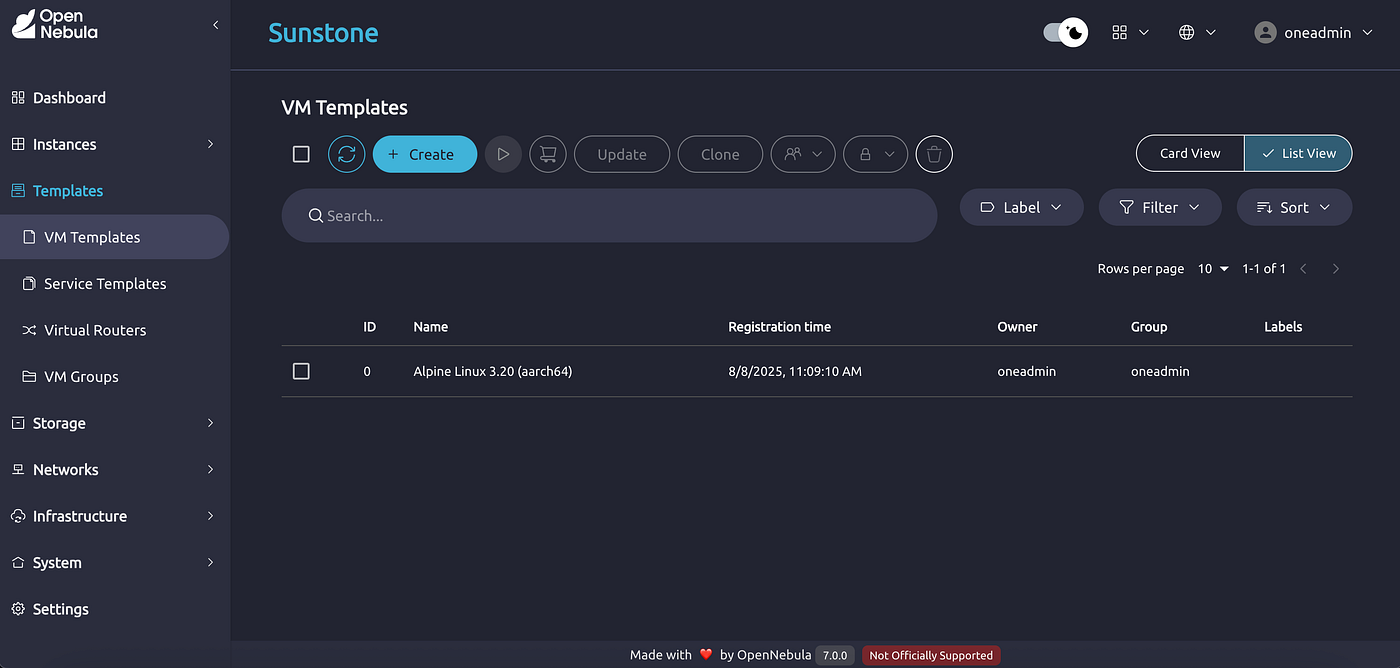1400x668 pixels.
Task: Open the oneadmin user menu
Action: [1314, 32]
